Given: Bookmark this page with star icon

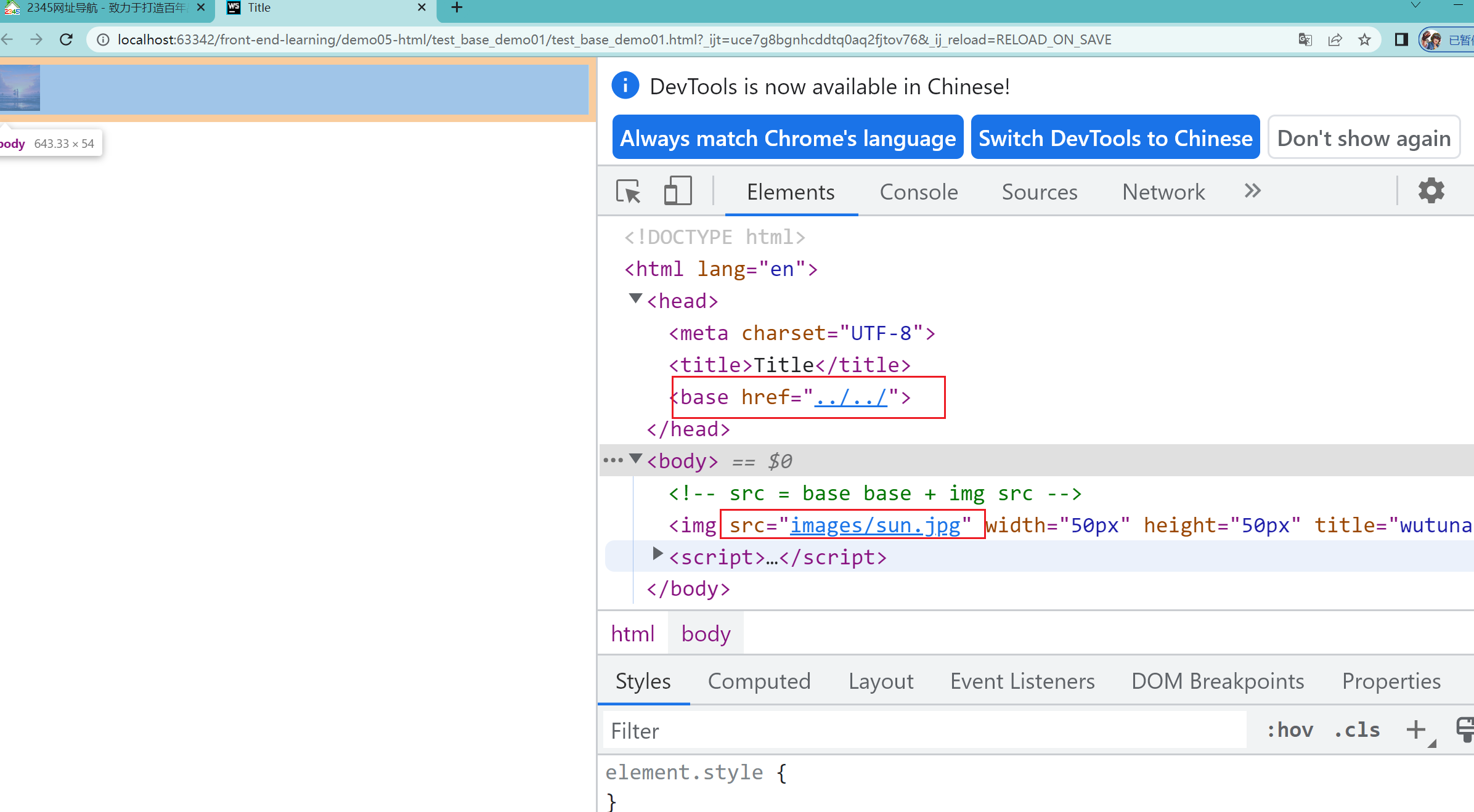Looking at the screenshot, I should click(x=1364, y=40).
